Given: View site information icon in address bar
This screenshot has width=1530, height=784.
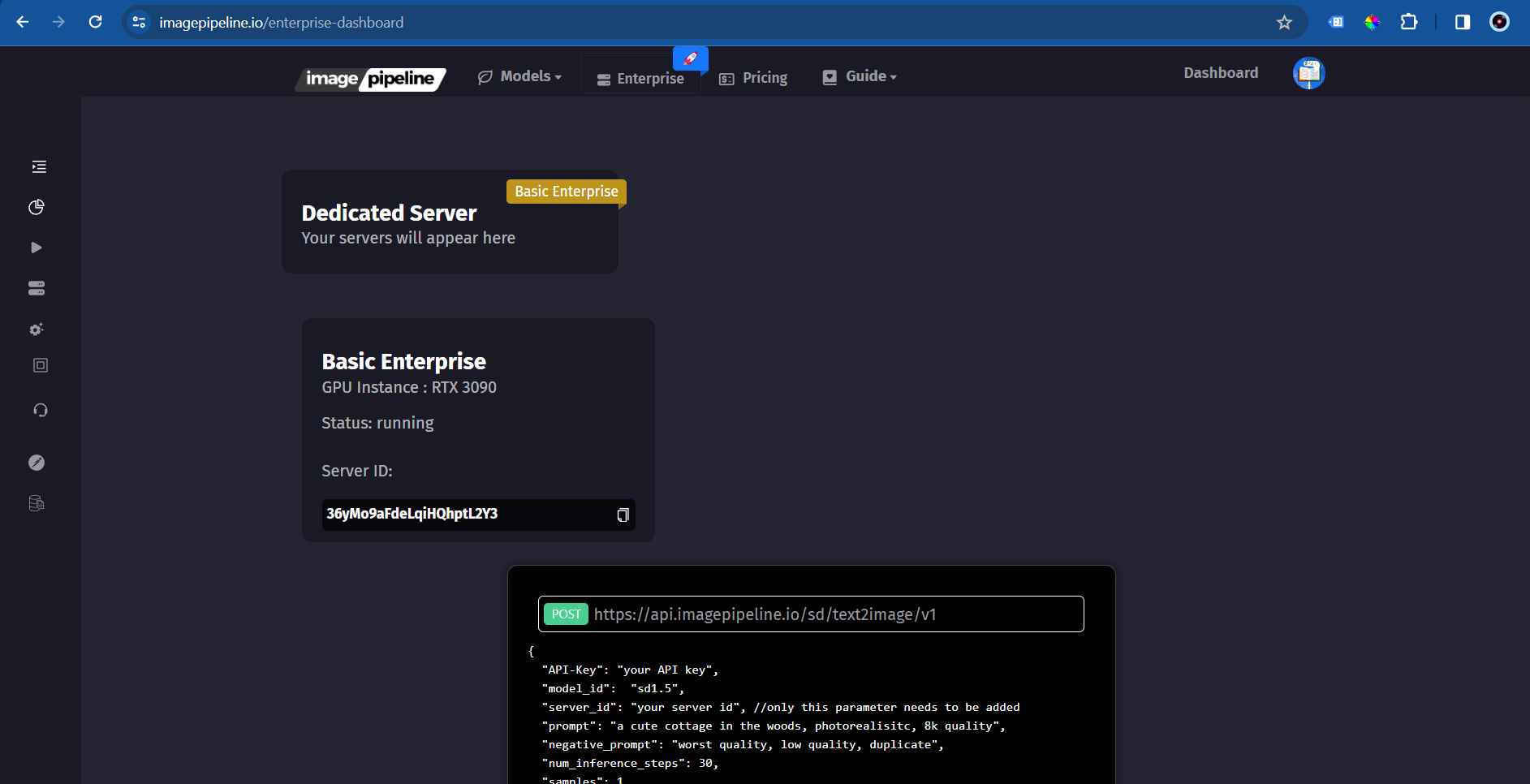Looking at the screenshot, I should 140,22.
